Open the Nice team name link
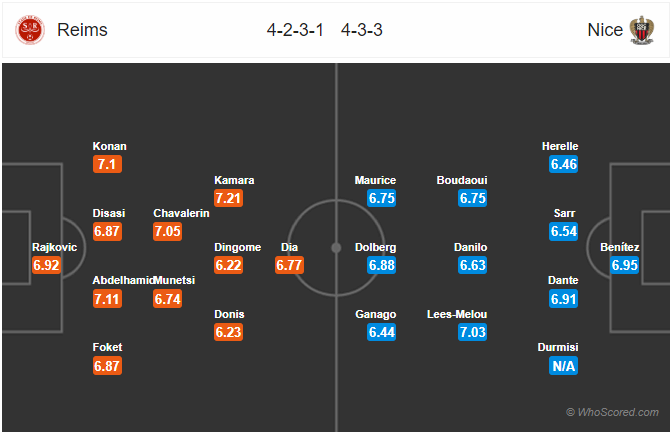 click(x=605, y=30)
